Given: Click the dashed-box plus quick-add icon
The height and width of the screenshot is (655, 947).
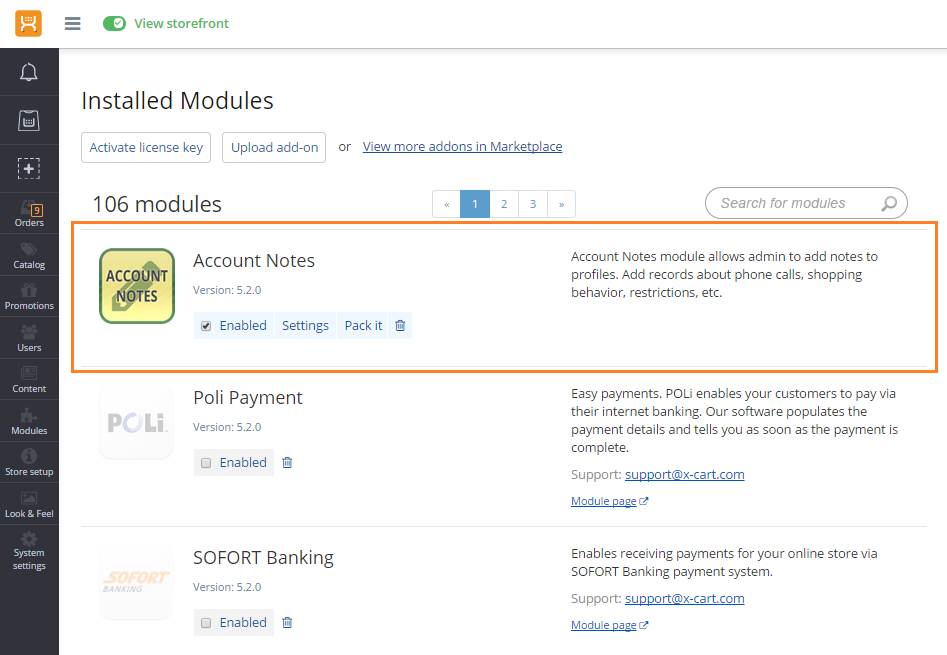Looking at the screenshot, I should point(28,168).
